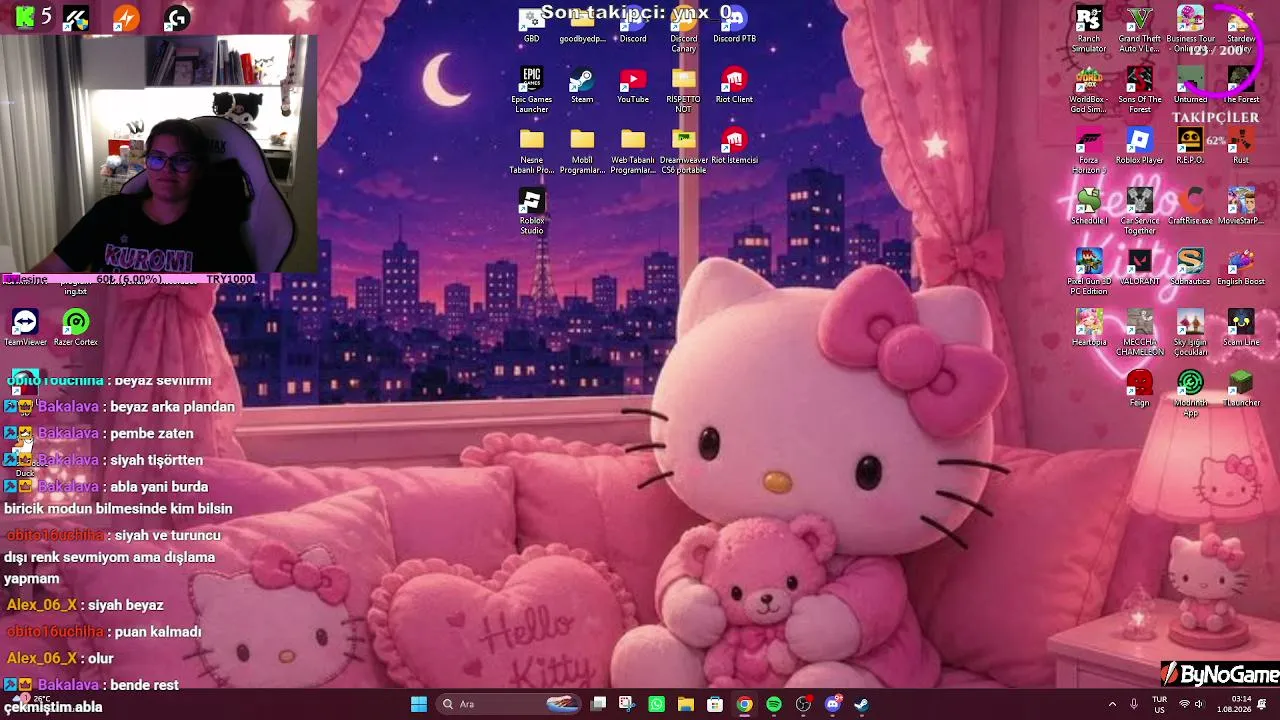Open Discord from the taskbar
Screen dimensions: 1280x720
click(x=833, y=704)
